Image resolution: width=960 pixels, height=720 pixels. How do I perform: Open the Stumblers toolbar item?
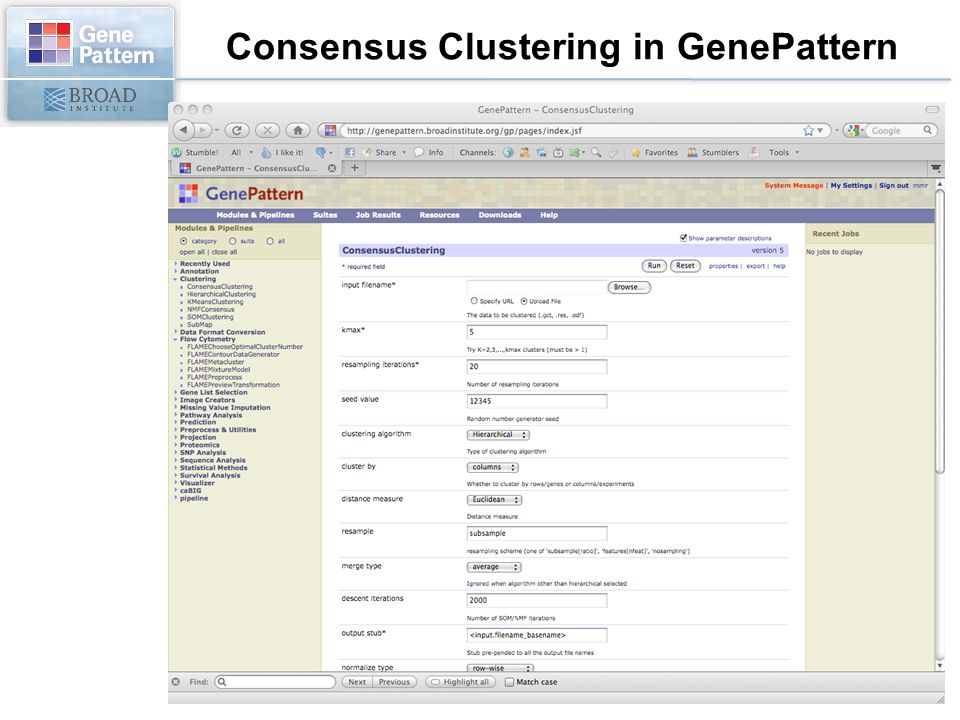(713, 152)
